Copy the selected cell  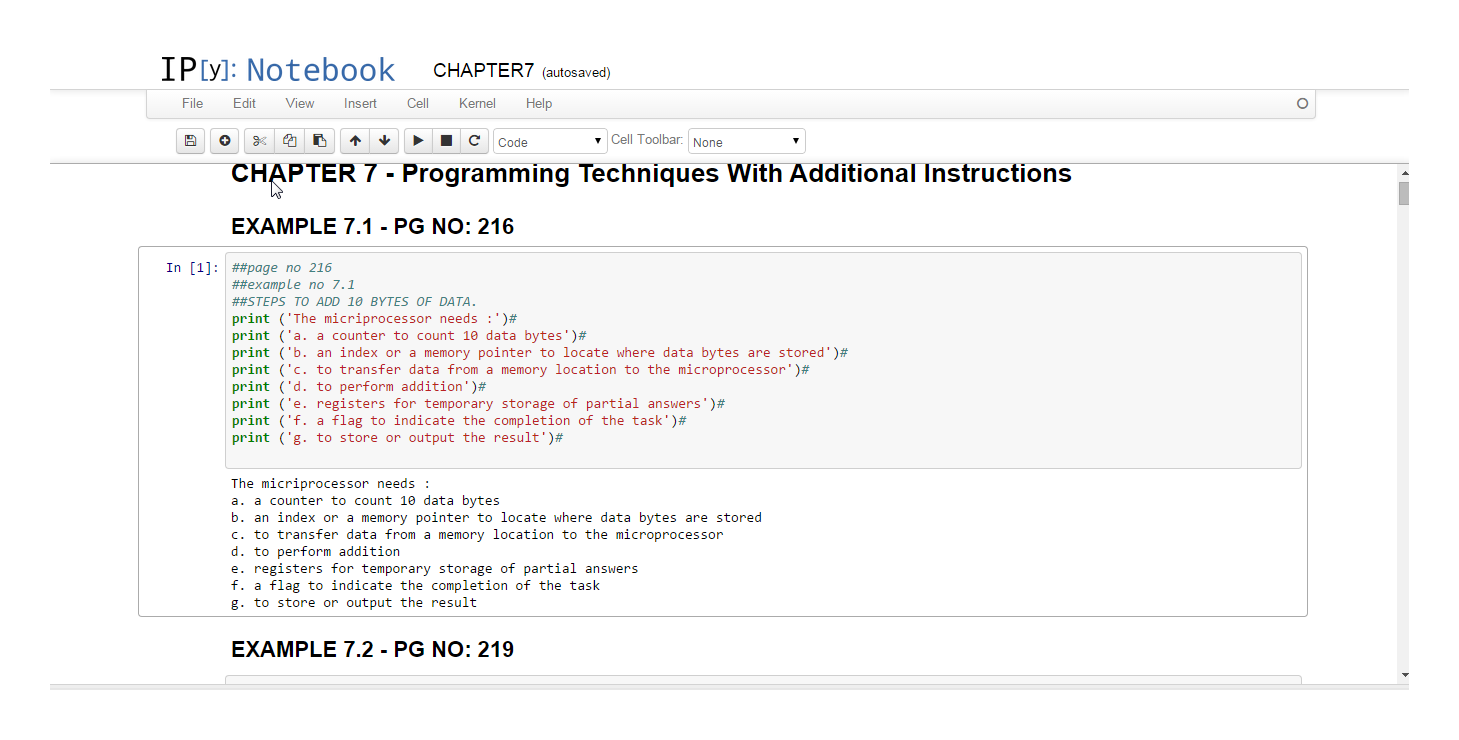290,141
